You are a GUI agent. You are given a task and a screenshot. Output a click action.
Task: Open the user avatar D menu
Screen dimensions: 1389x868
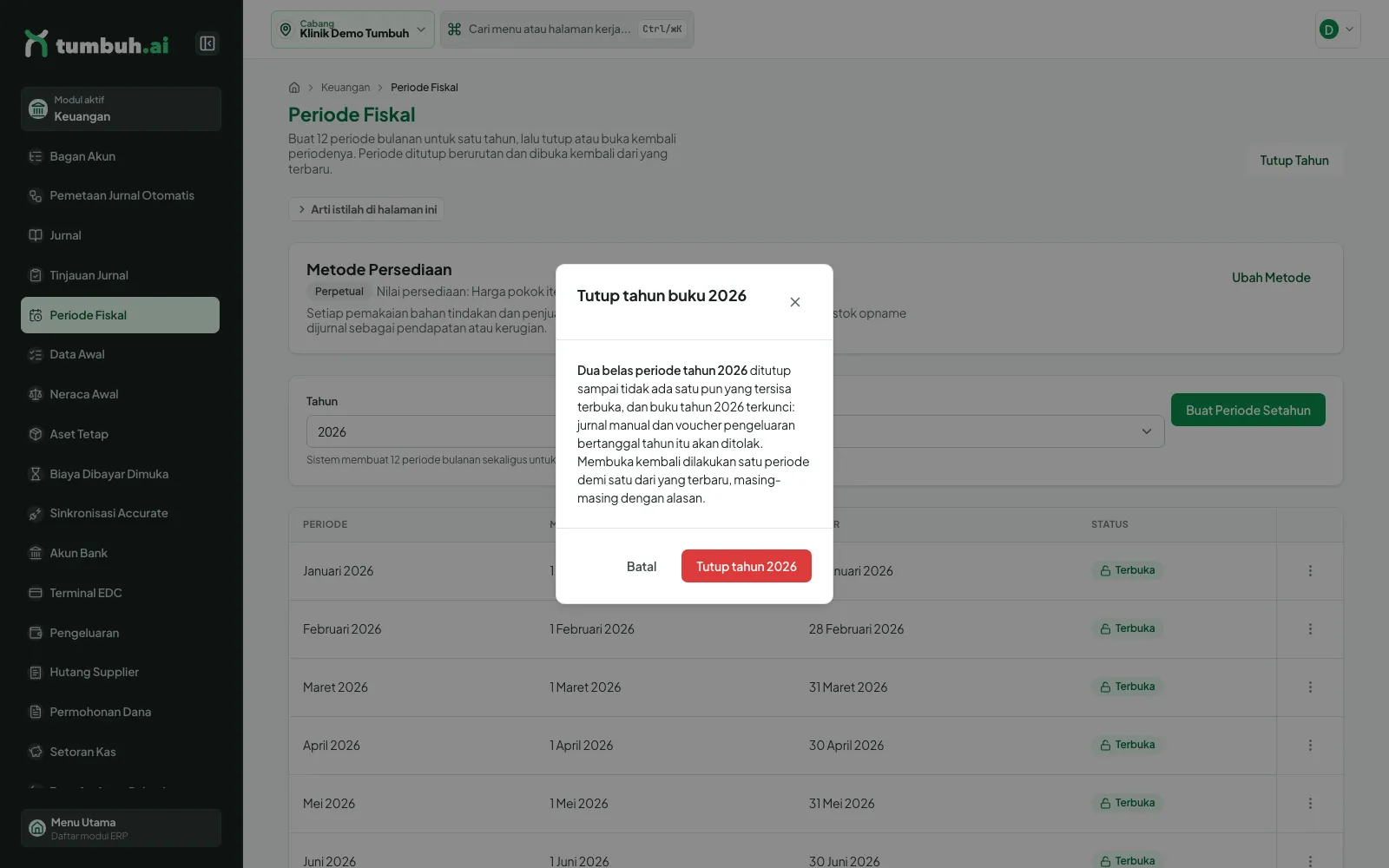(1338, 30)
